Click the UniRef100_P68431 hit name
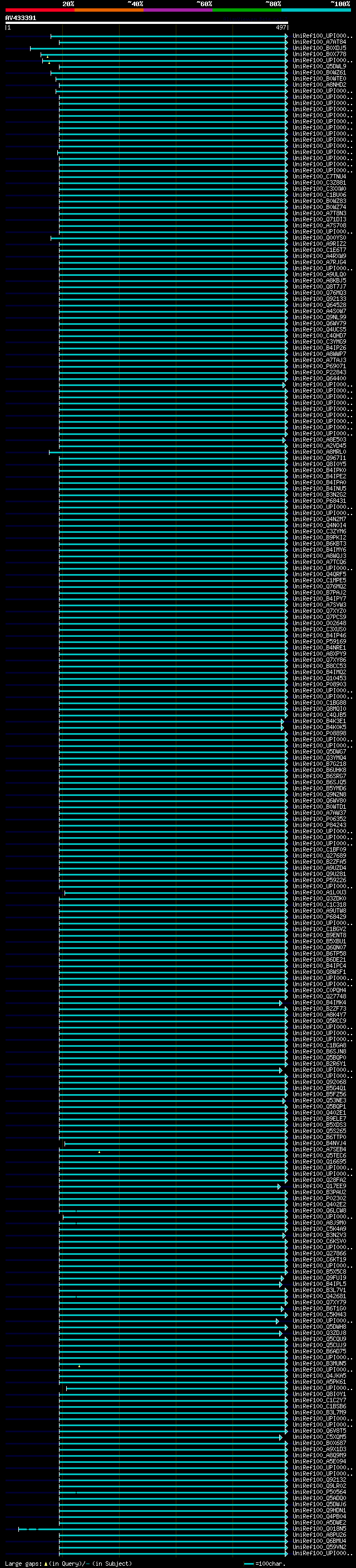This screenshot has height=1568, width=356. tap(319, 501)
